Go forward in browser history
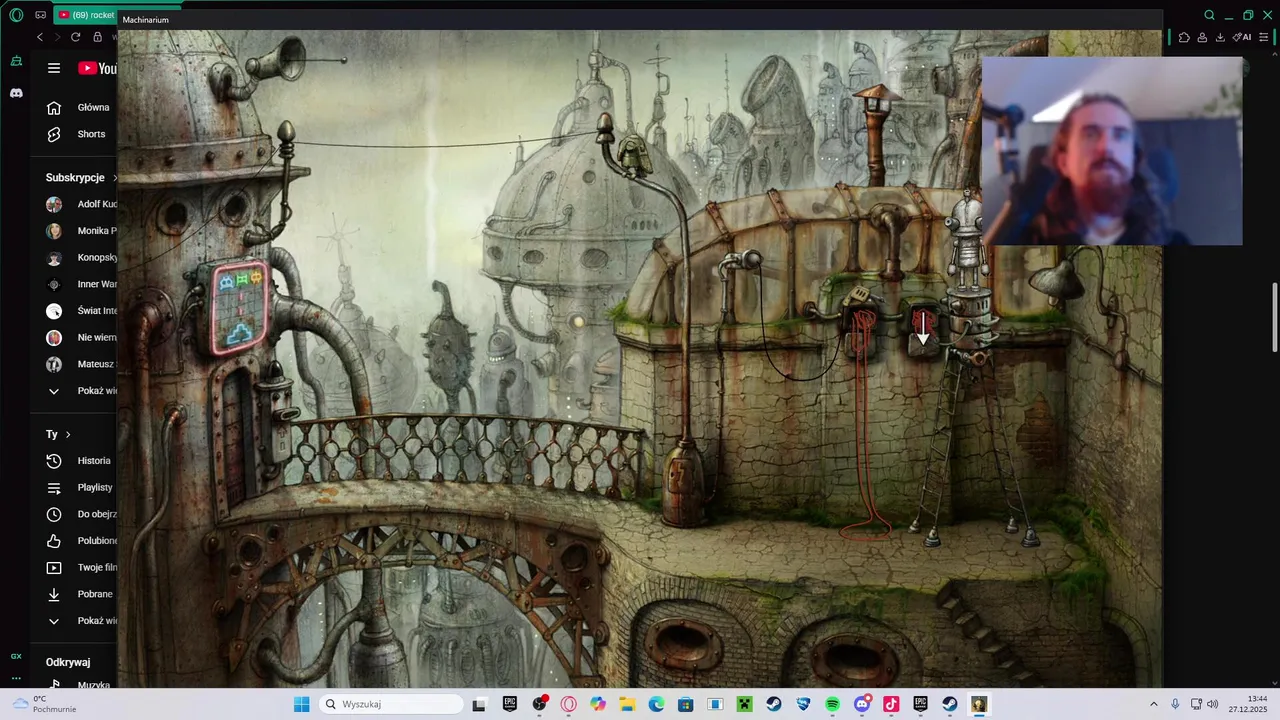1280x720 pixels. click(57, 37)
